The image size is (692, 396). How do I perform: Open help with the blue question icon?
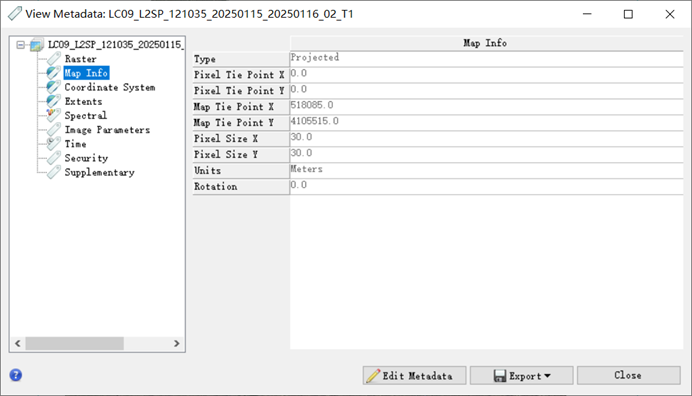15,375
